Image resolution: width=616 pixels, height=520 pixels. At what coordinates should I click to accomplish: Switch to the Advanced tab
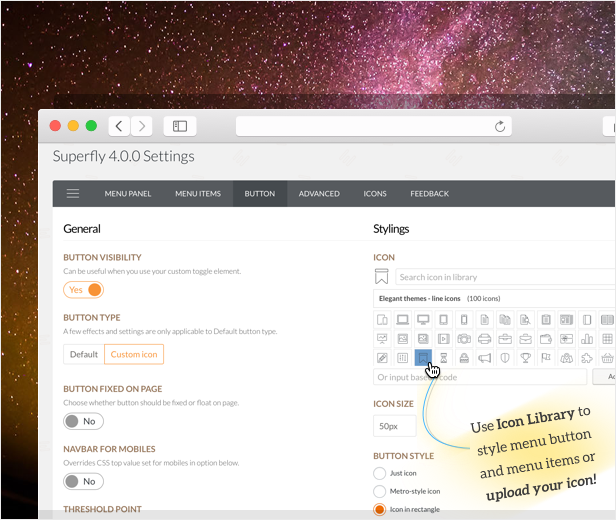pyautogui.click(x=319, y=194)
